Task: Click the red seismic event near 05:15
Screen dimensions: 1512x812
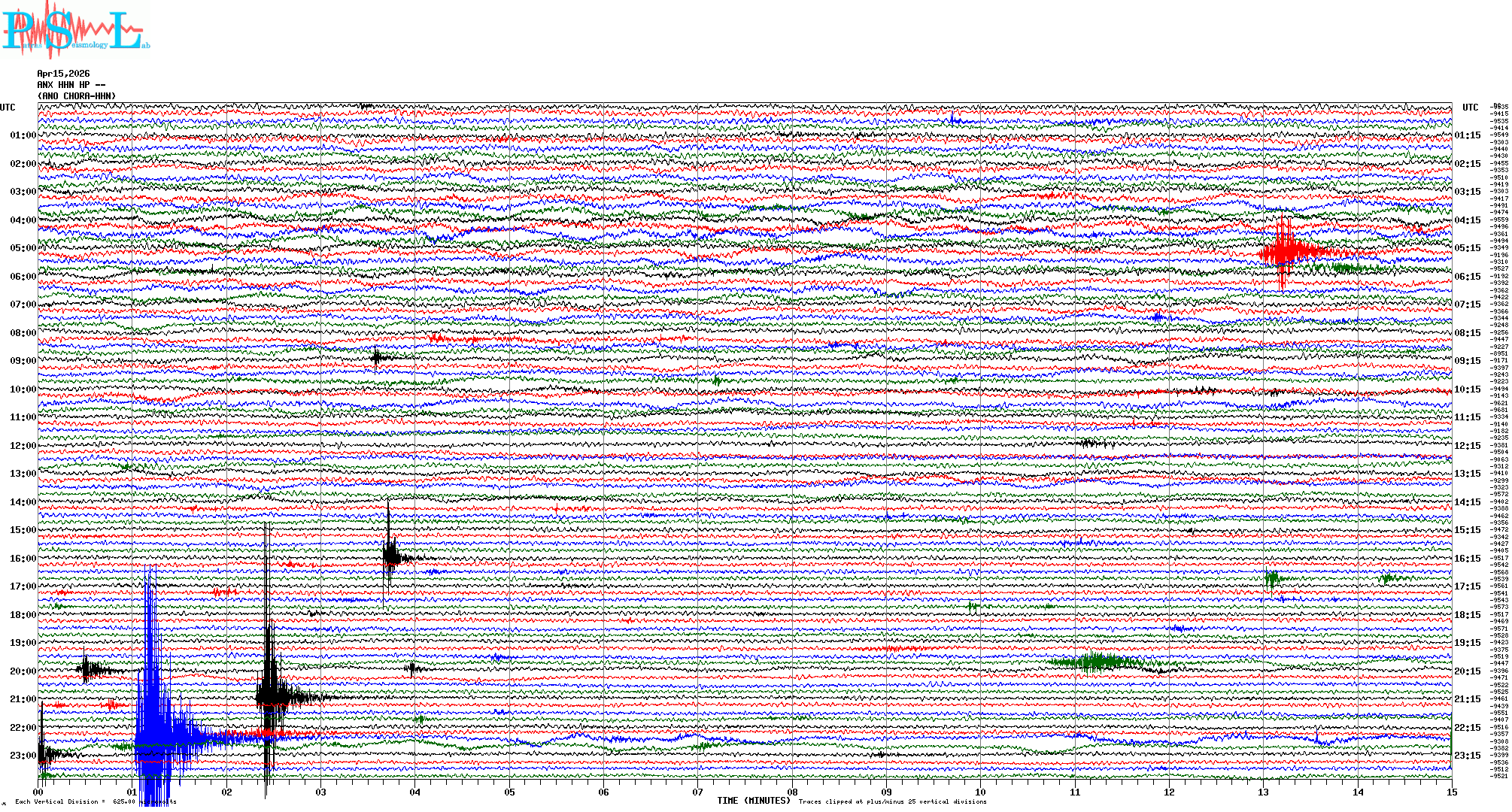Action: pyautogui.click(x=1285, y=253)
